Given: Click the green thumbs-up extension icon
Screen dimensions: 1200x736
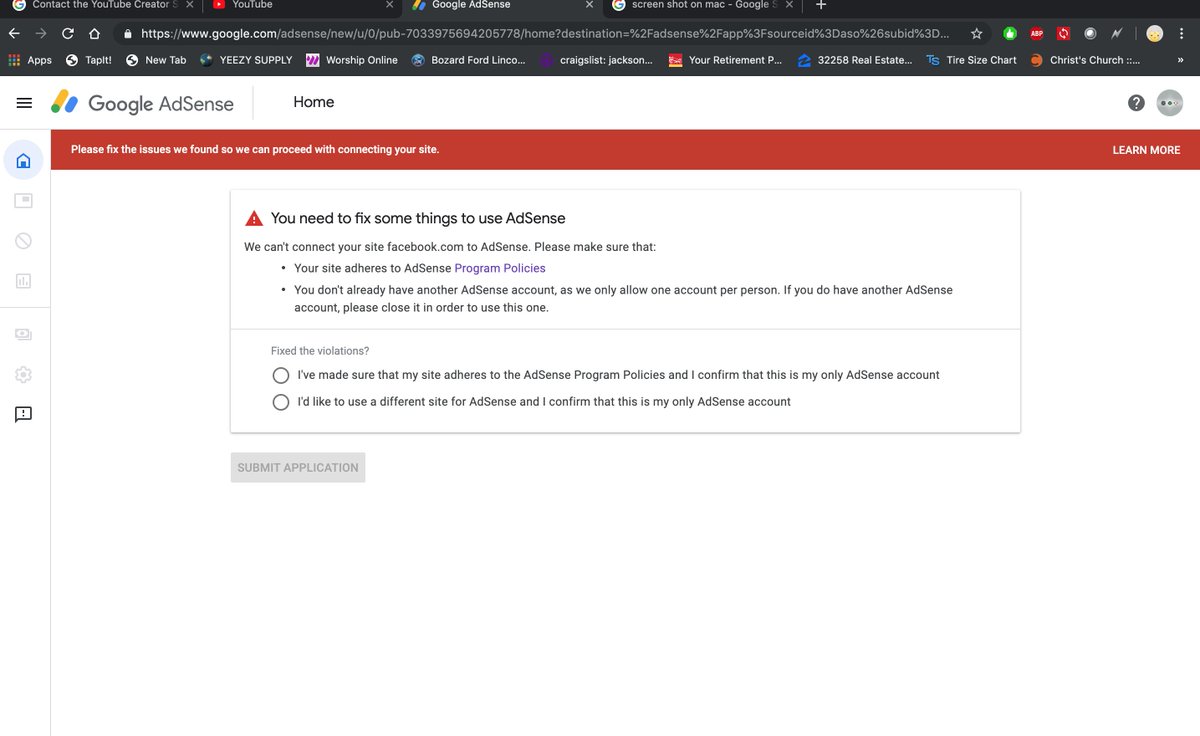Looking at the screenshot, I should (x=1011, y=33).
